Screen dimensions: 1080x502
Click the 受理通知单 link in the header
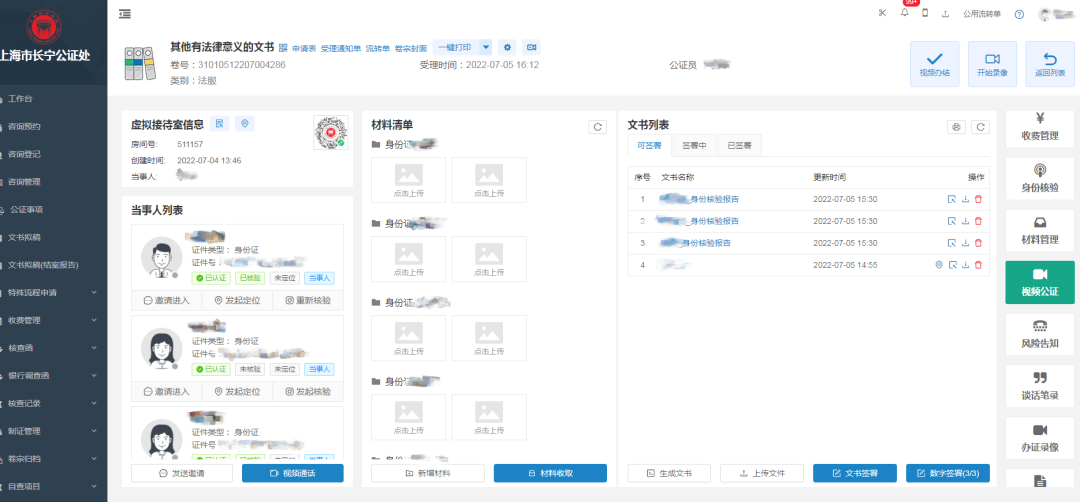pos(341,48)
